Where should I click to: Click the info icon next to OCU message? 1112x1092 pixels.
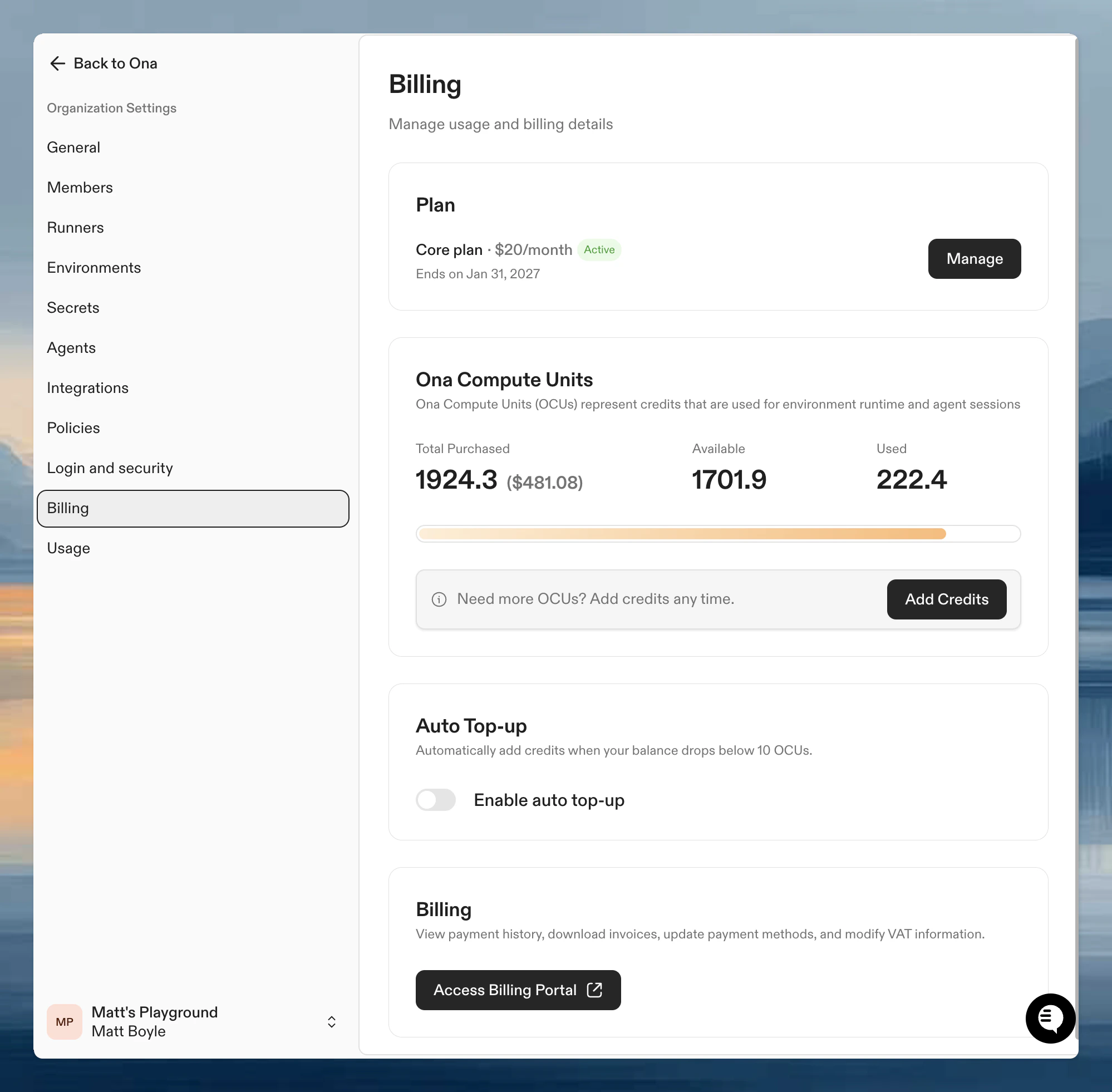[x=438, y=599]
